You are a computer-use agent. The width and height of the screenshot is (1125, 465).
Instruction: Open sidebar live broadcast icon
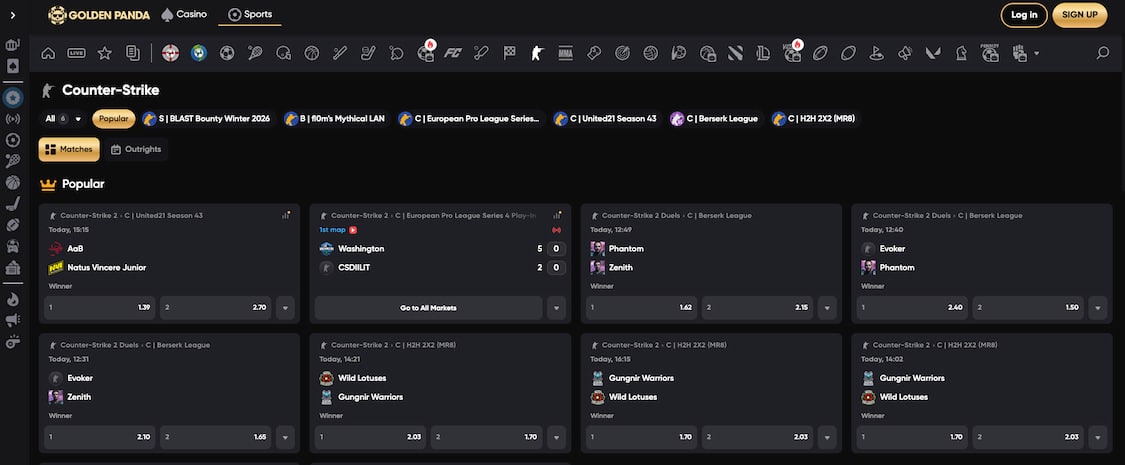[13, 119]
